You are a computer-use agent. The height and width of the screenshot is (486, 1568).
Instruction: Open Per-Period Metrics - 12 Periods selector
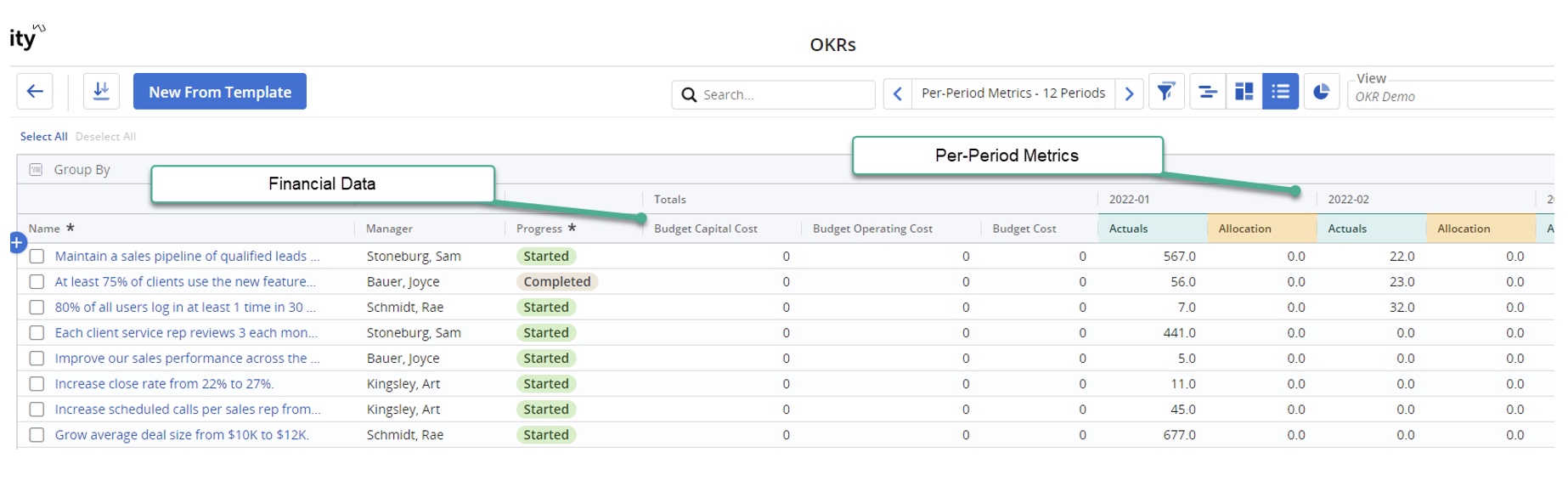(1013, 93)
